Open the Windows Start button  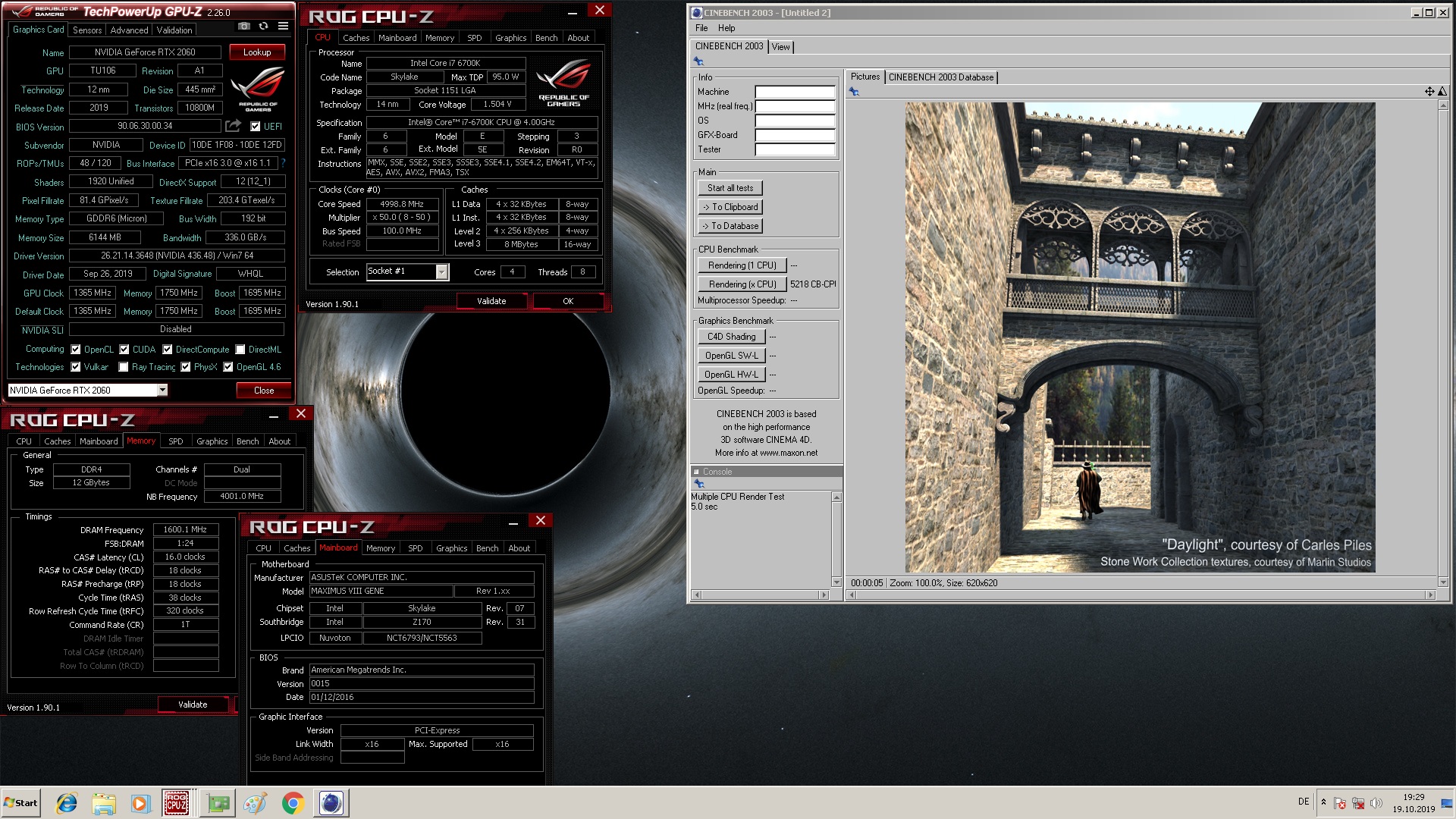point(20,803)
